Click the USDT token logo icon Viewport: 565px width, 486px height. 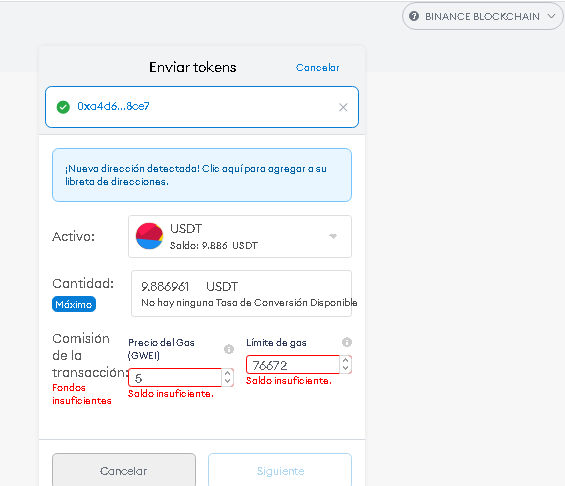click(x=149, y=236)
